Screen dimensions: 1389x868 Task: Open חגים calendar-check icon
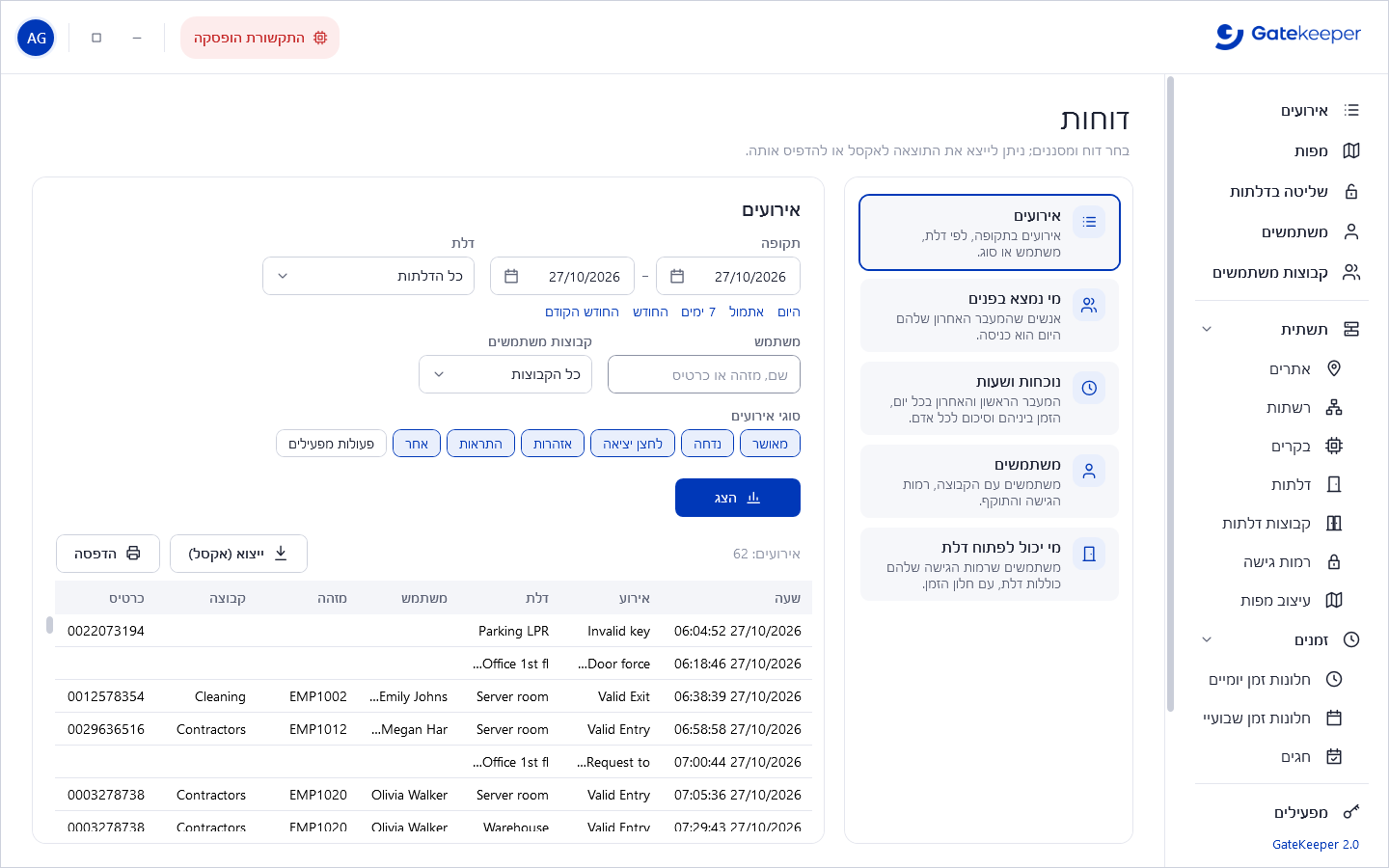(1334, 756)
